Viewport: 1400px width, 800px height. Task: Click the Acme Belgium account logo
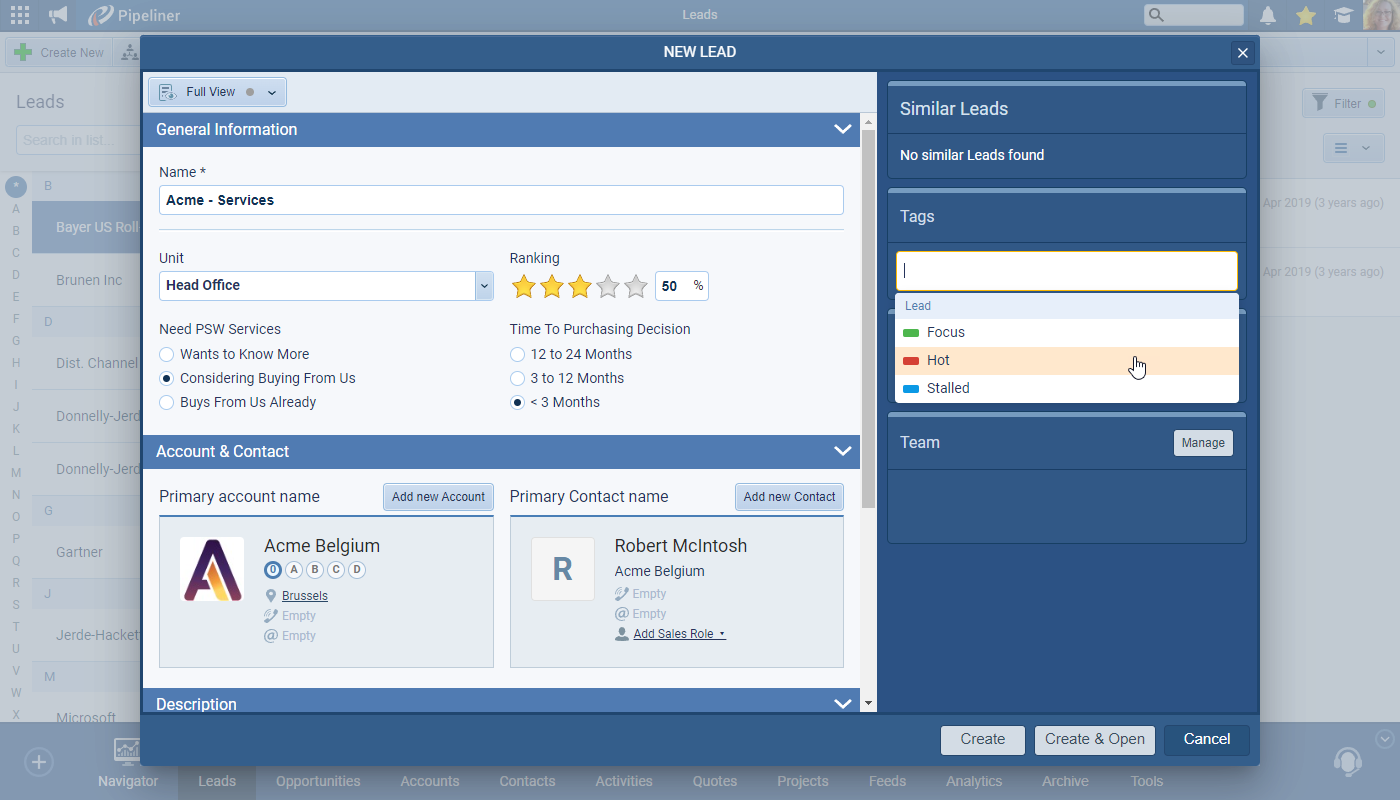click(212, 569)
